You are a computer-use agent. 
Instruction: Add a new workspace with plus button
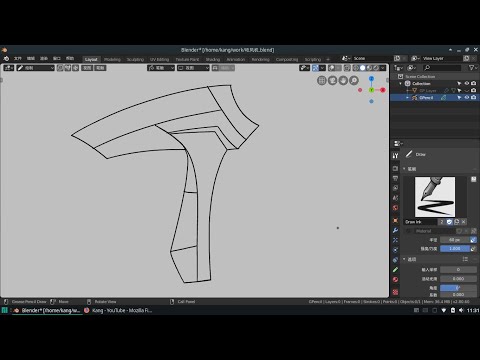pyautogui.click(x=328, y=59)
